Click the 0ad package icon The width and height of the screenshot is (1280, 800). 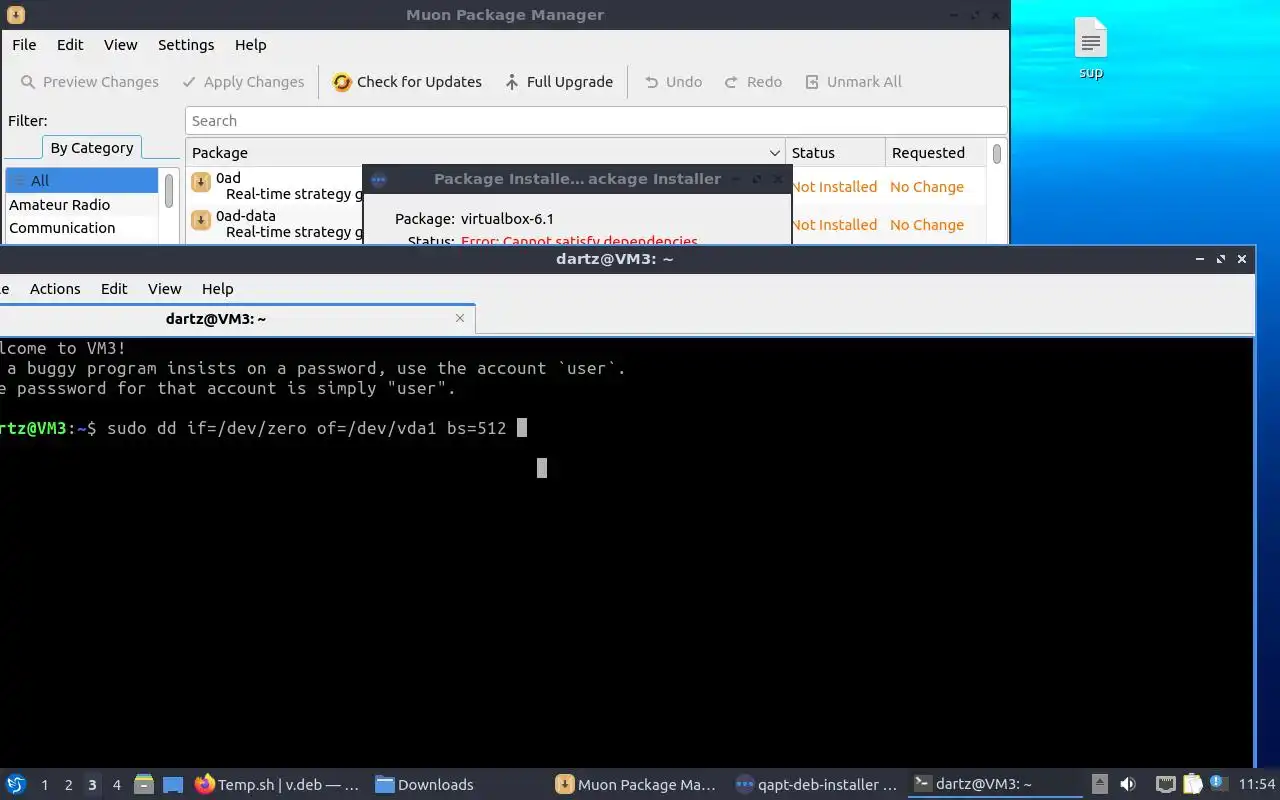click(201, 182)
